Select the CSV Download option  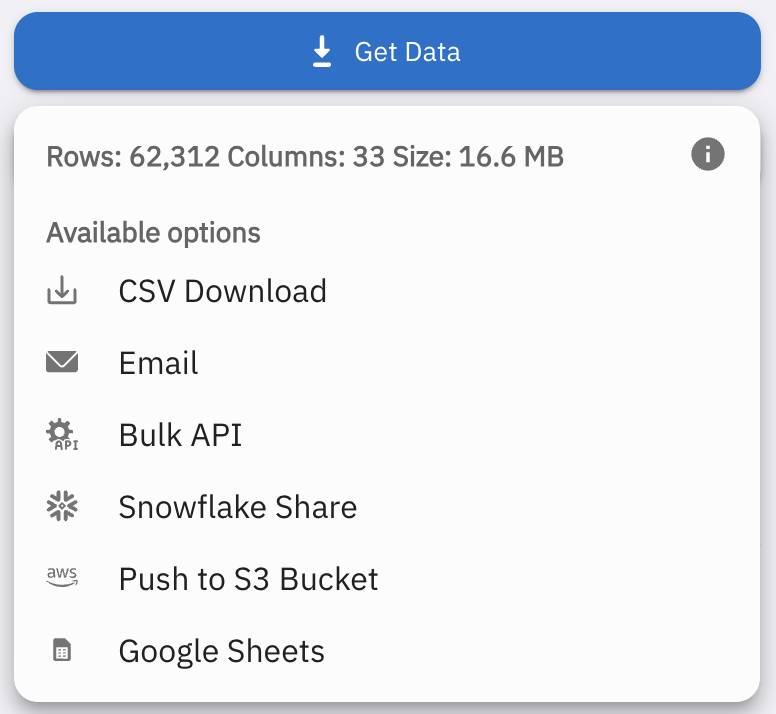[388, 290]
